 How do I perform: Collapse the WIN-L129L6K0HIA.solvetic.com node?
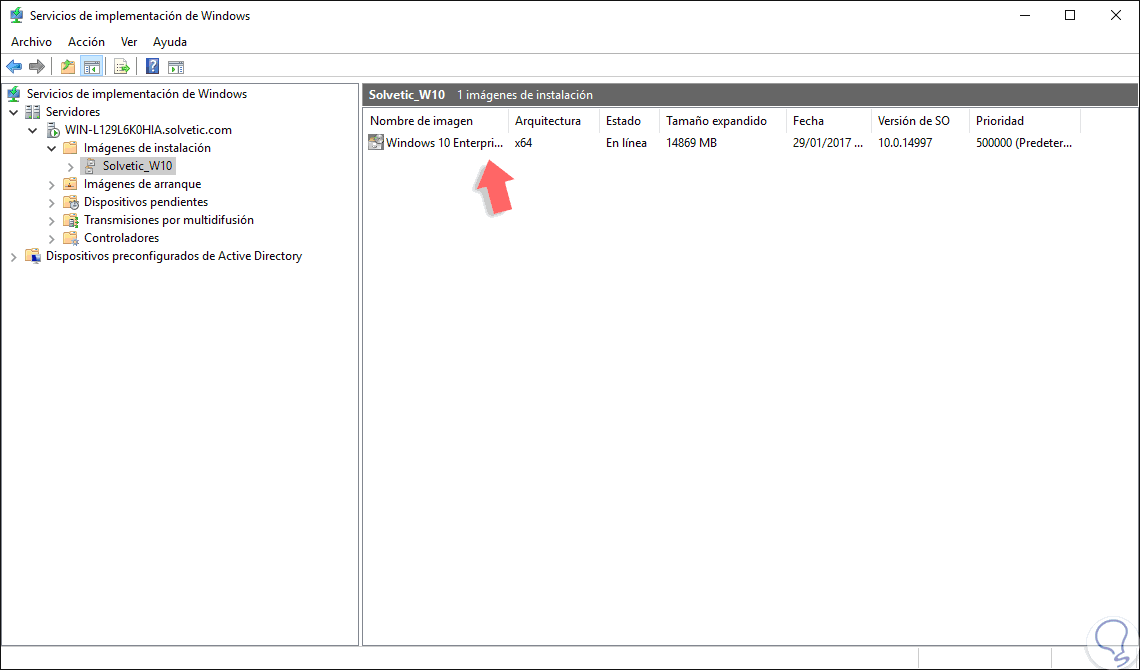pyautogui.click(x=33, y=130)
